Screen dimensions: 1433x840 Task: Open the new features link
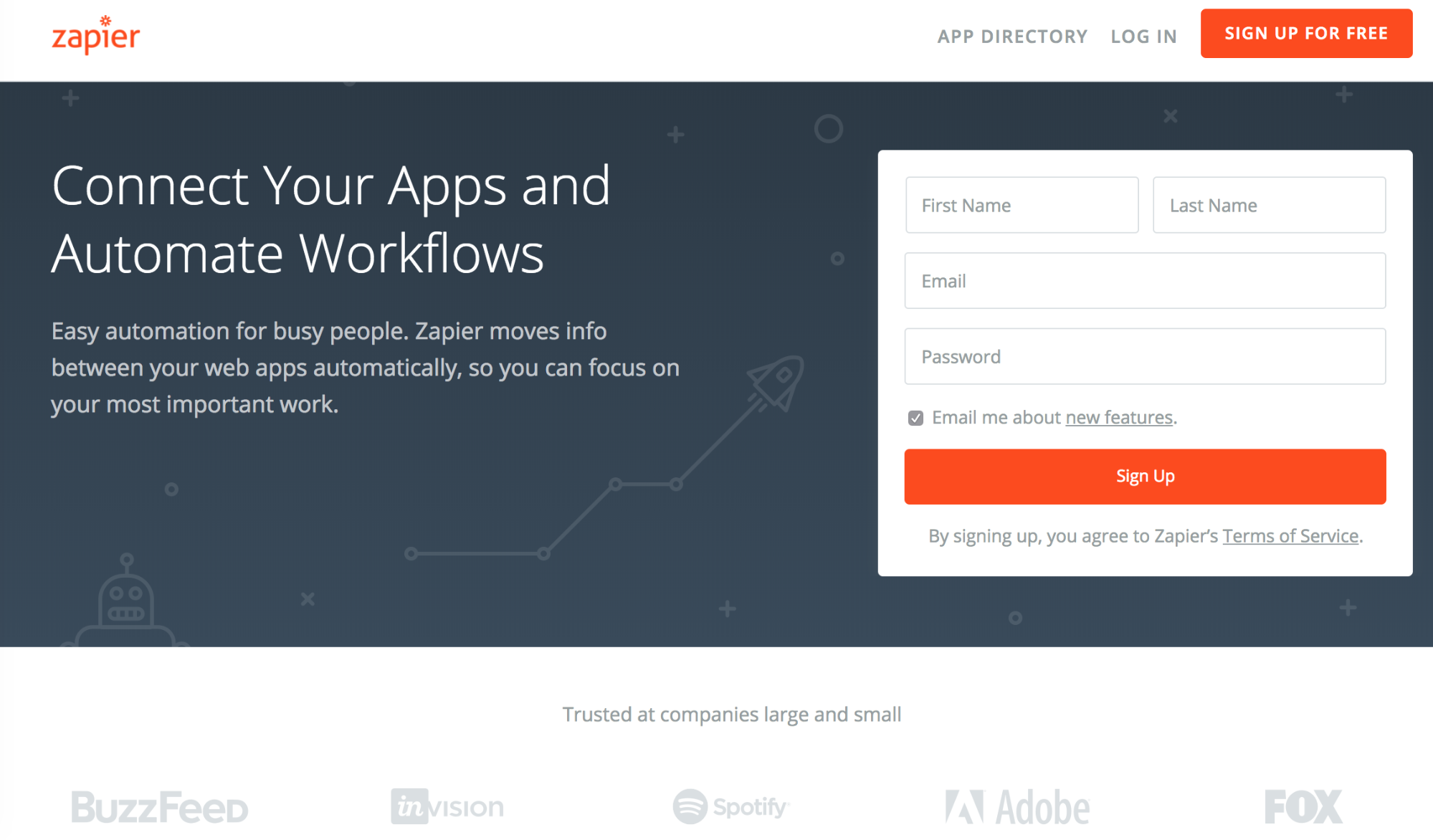tap(1119, 418)
